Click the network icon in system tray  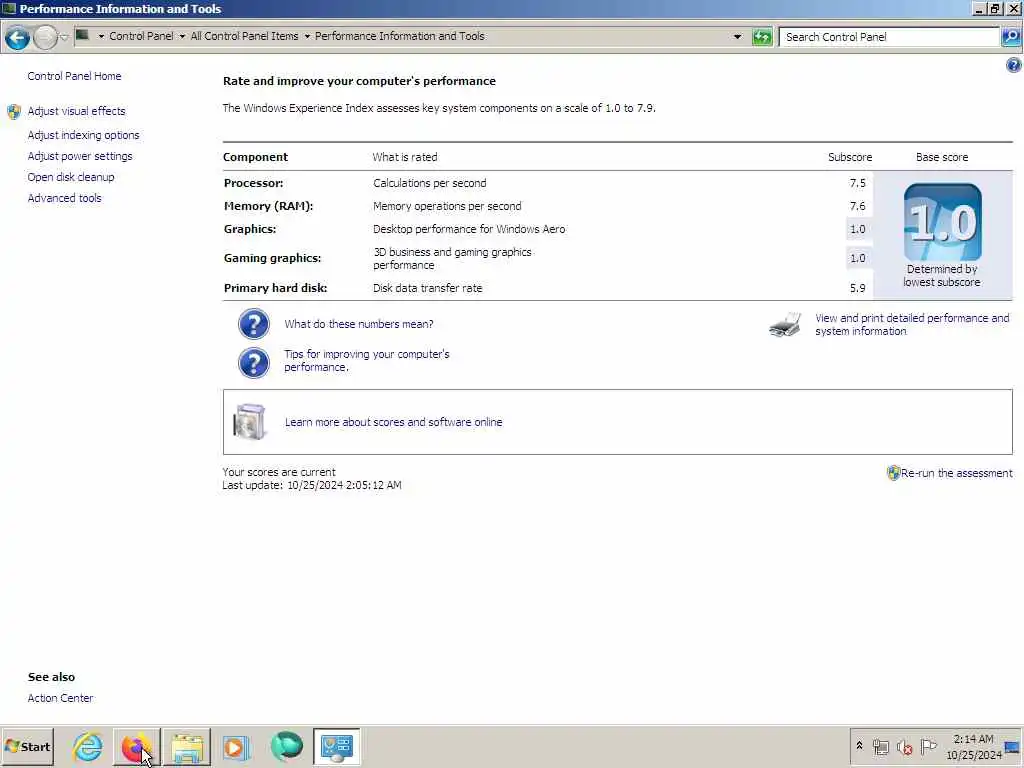click(x=881, y=746)
